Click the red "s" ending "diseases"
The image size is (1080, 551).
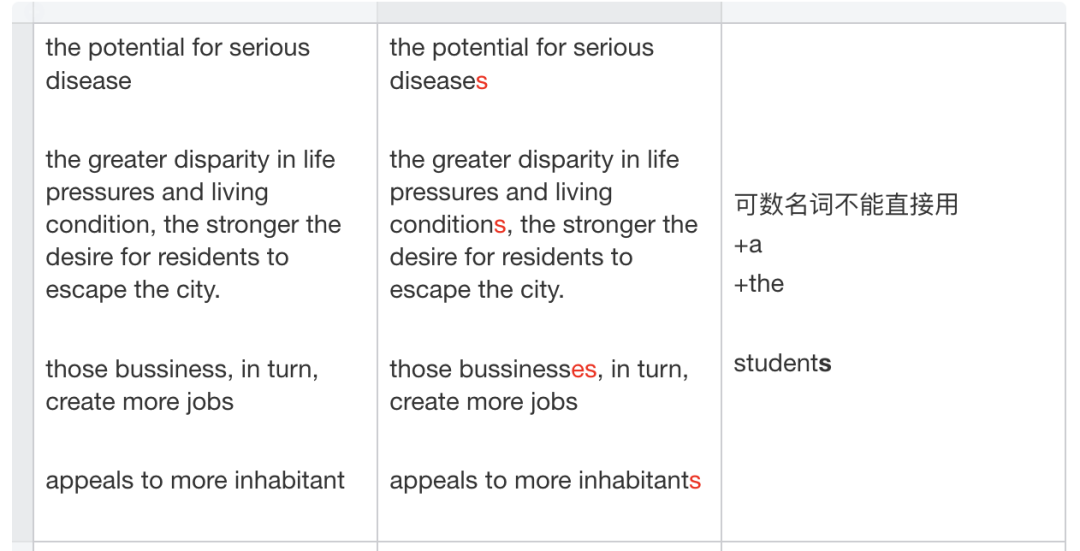coord(482,81)
